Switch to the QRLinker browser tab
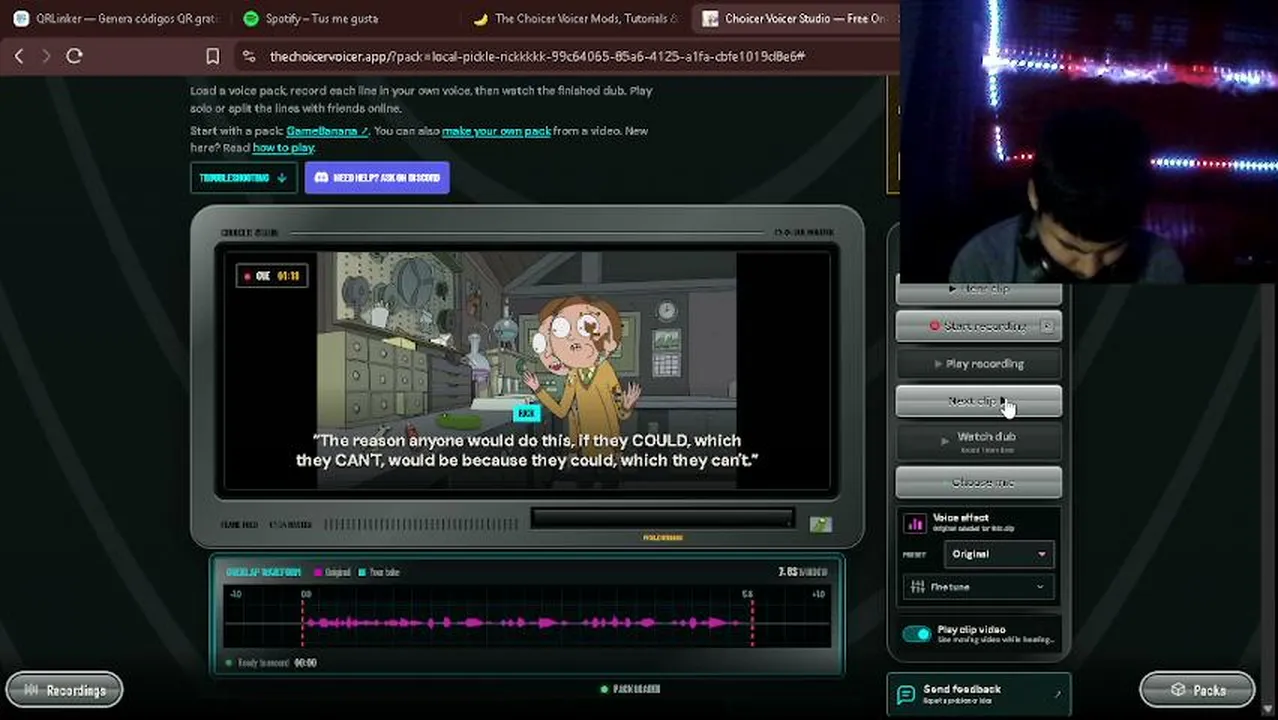1278x720 pixels. coord(118,18)
